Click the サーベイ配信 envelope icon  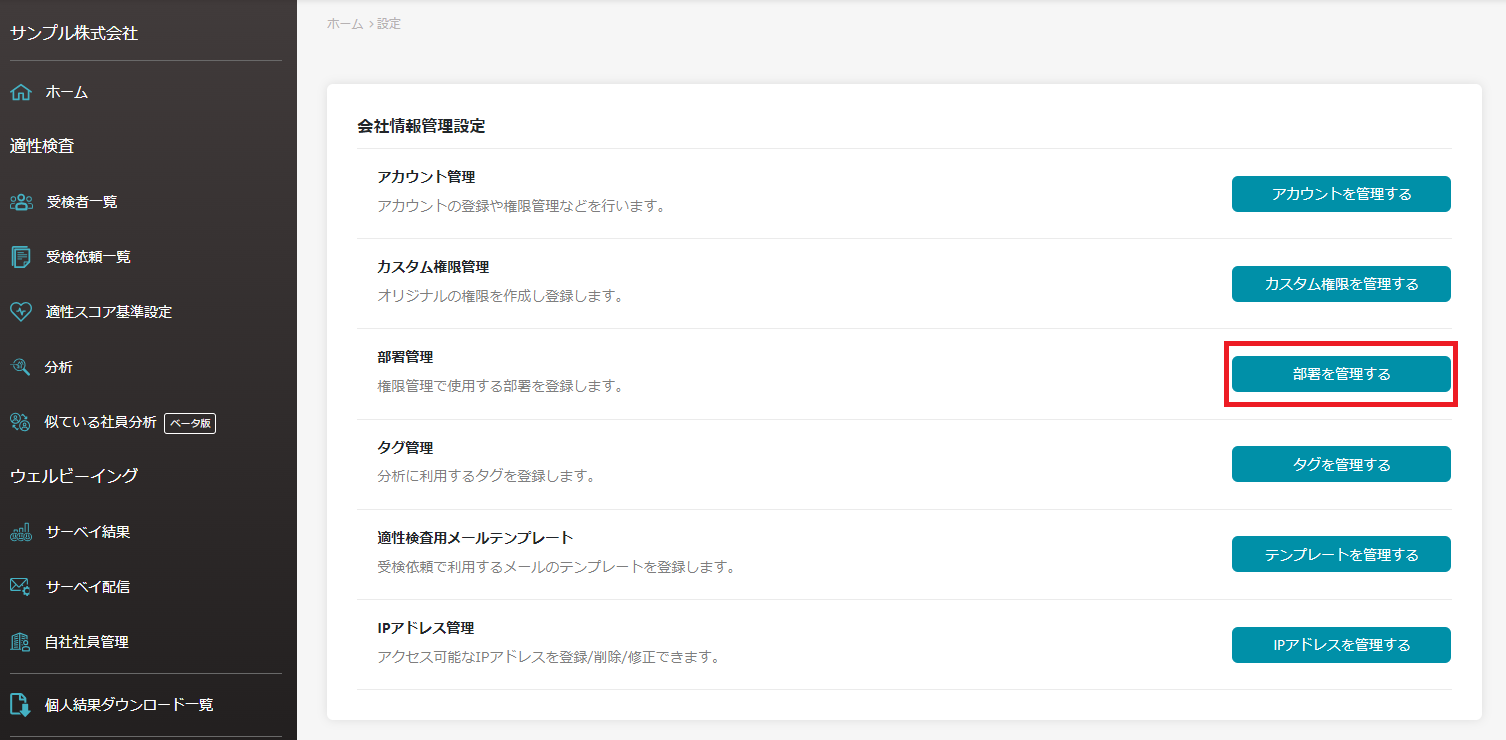[x=21, y=587]
